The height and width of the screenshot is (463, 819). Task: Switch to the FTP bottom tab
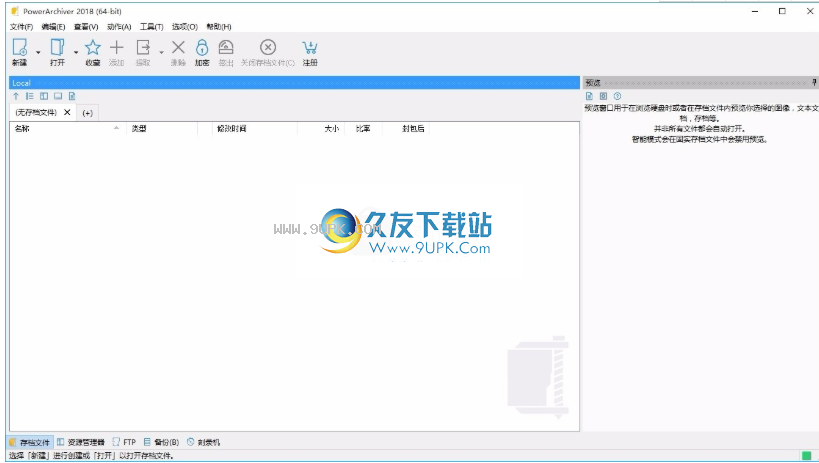click(x=124, y=442)
